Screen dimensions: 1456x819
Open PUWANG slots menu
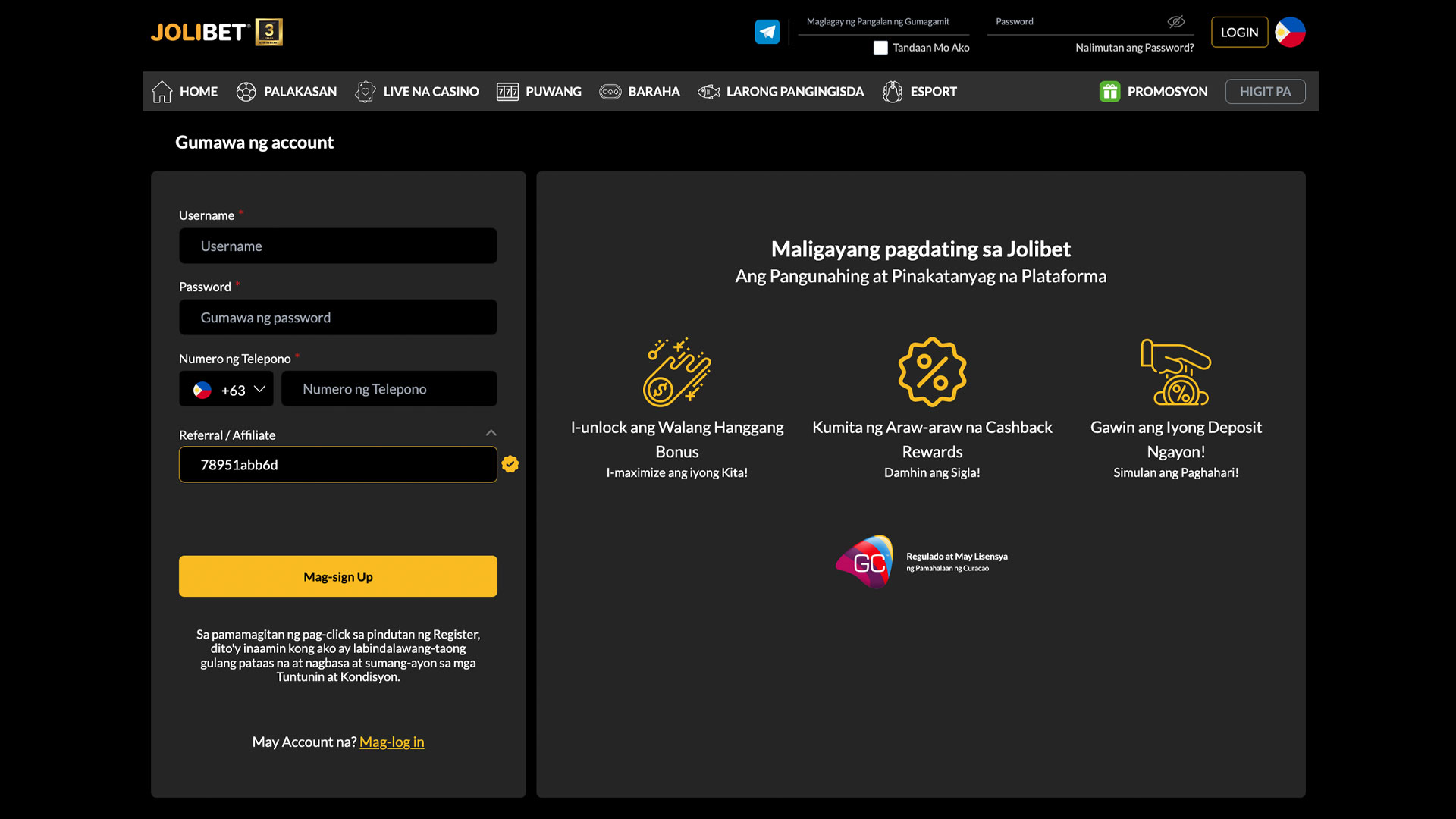[539, 92]
